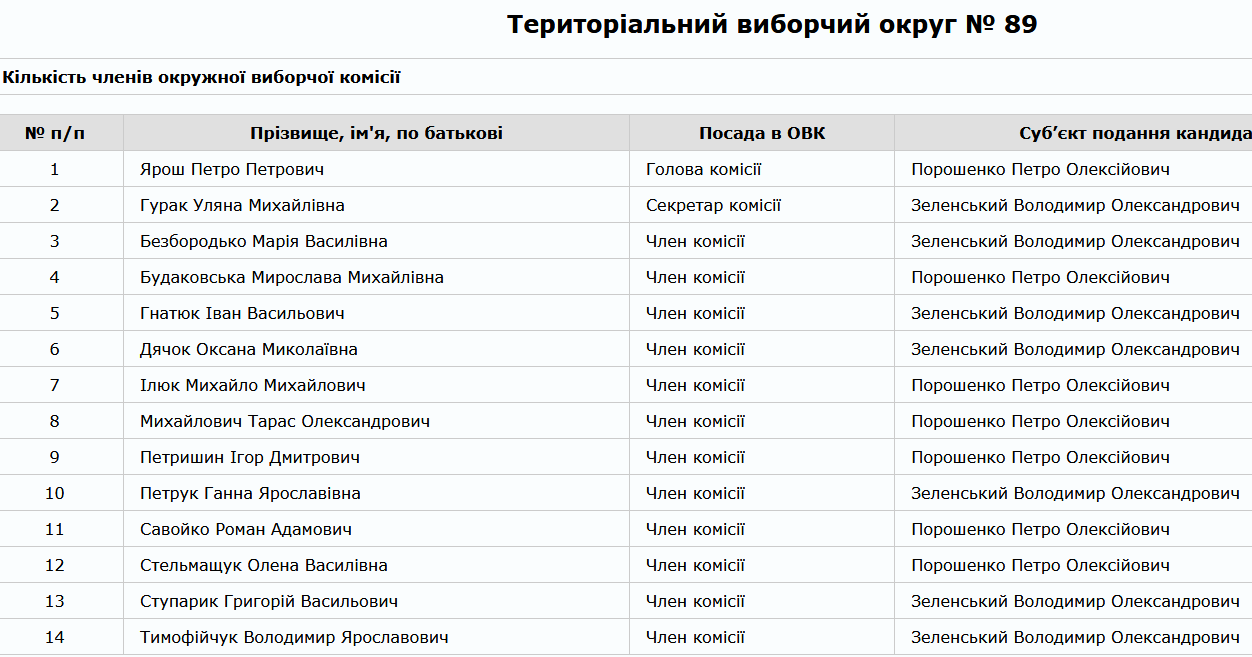Viewport: 1252px width, 657px height.
Task: Click the name Гнатюк Іван Васильович
Action: click(242, 313)
